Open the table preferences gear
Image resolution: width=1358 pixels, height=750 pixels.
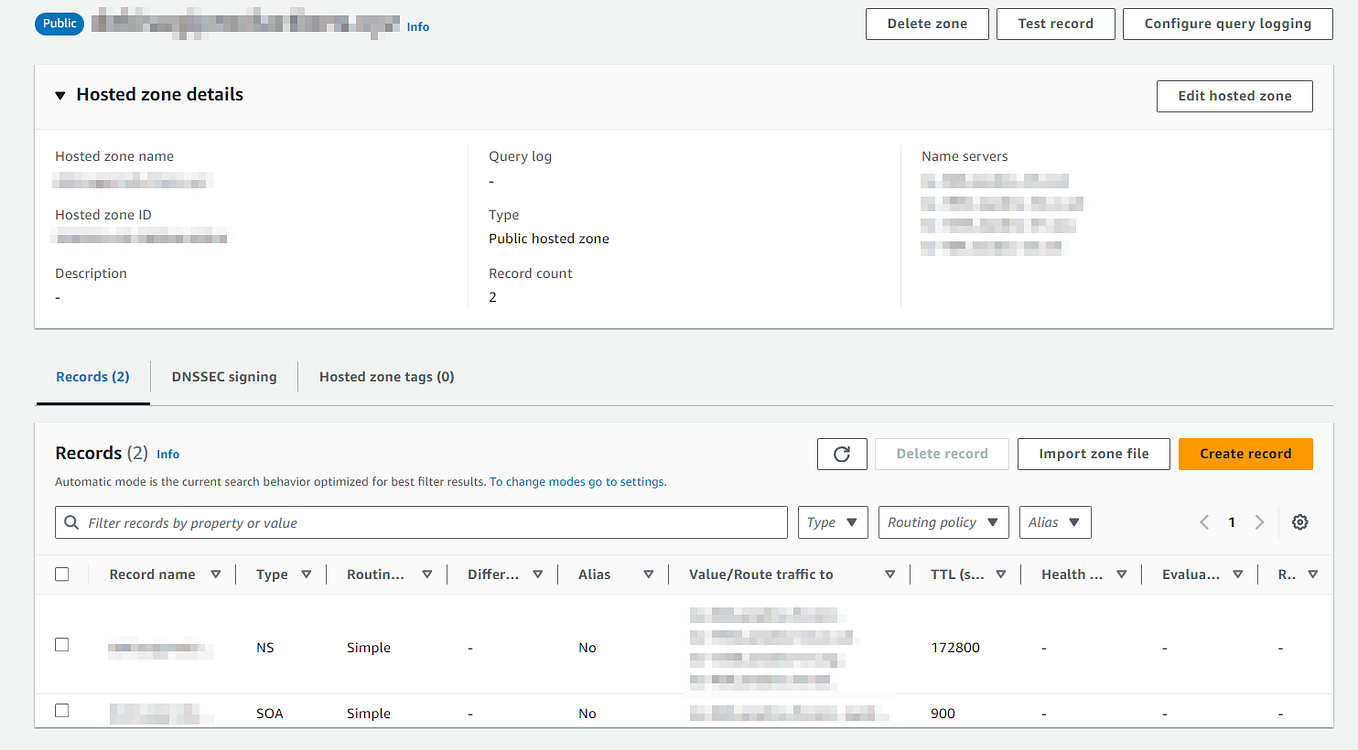tap(1299, 521)
